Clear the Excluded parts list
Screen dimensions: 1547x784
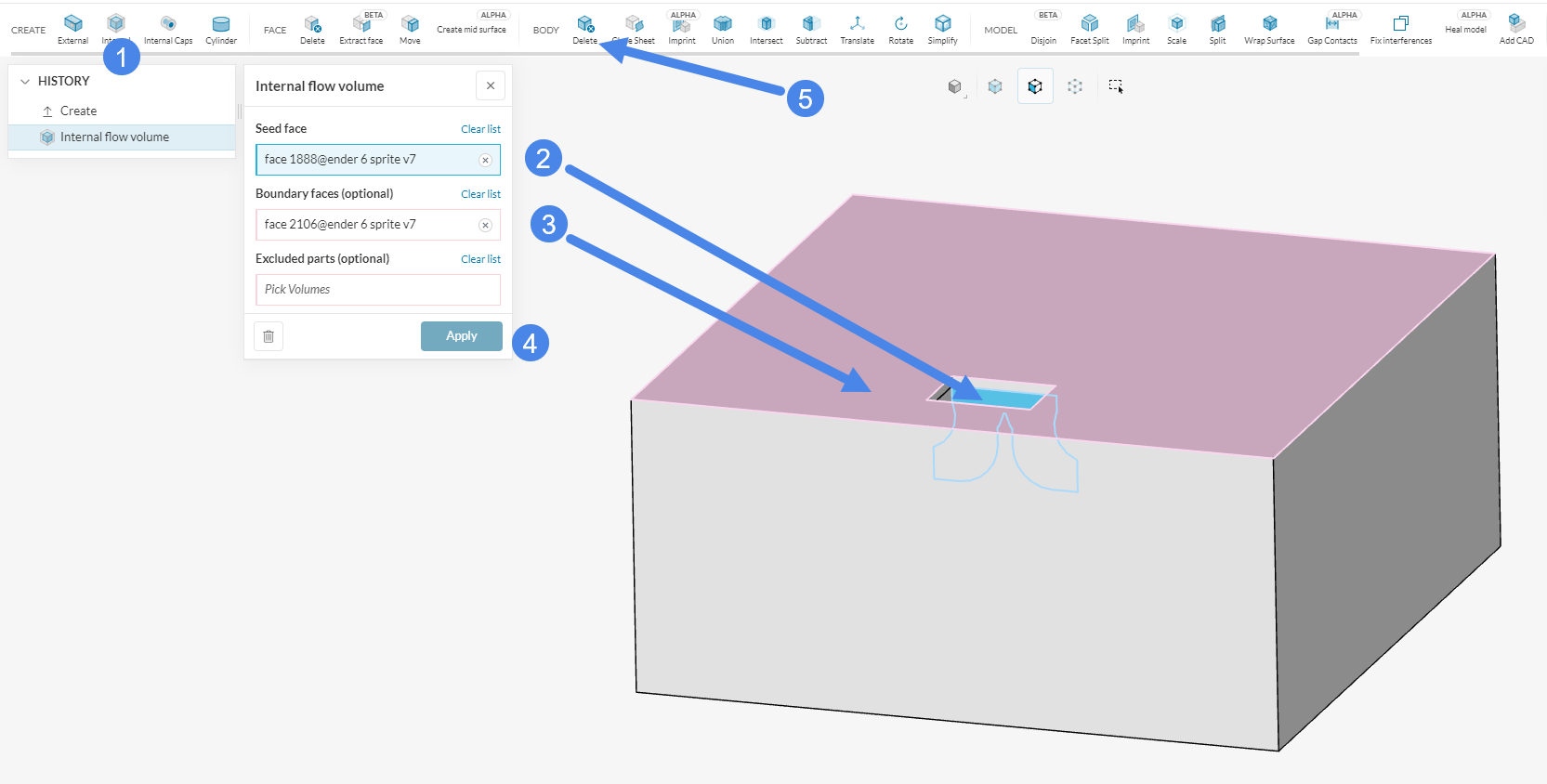(480, 259)
